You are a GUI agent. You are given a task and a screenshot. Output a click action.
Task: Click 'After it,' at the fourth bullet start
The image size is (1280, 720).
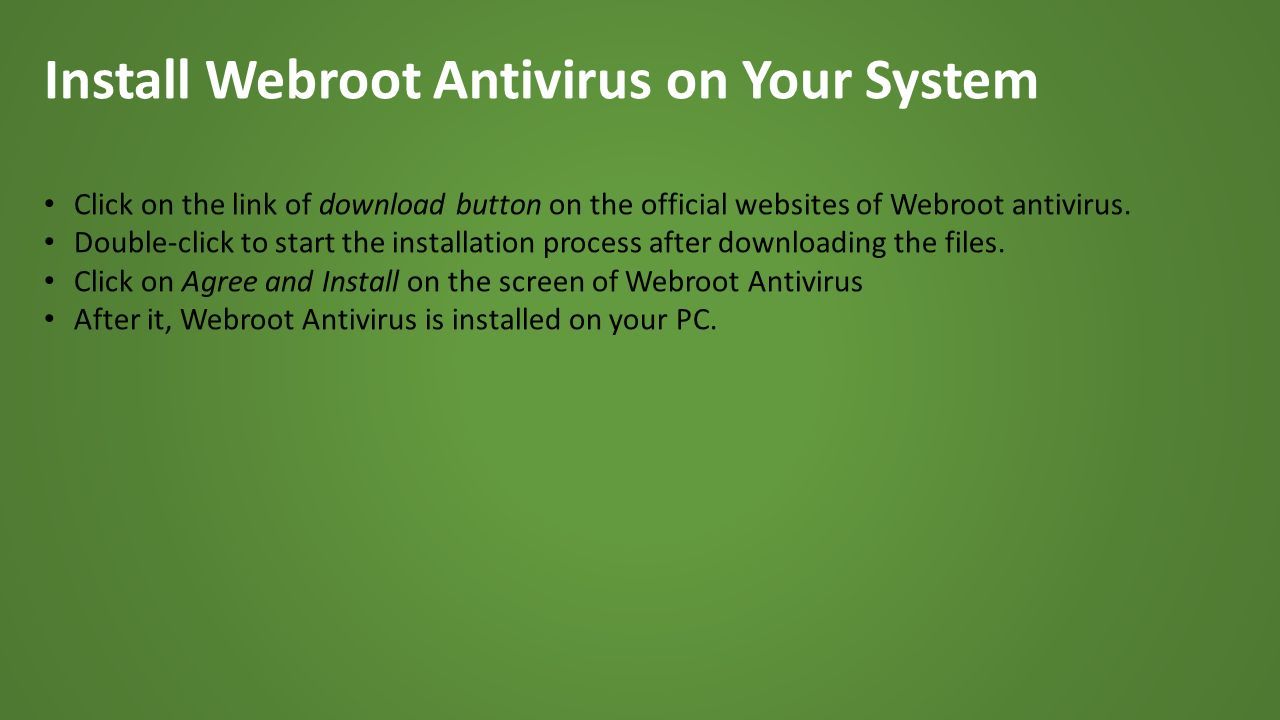click(x=124, y=320)
